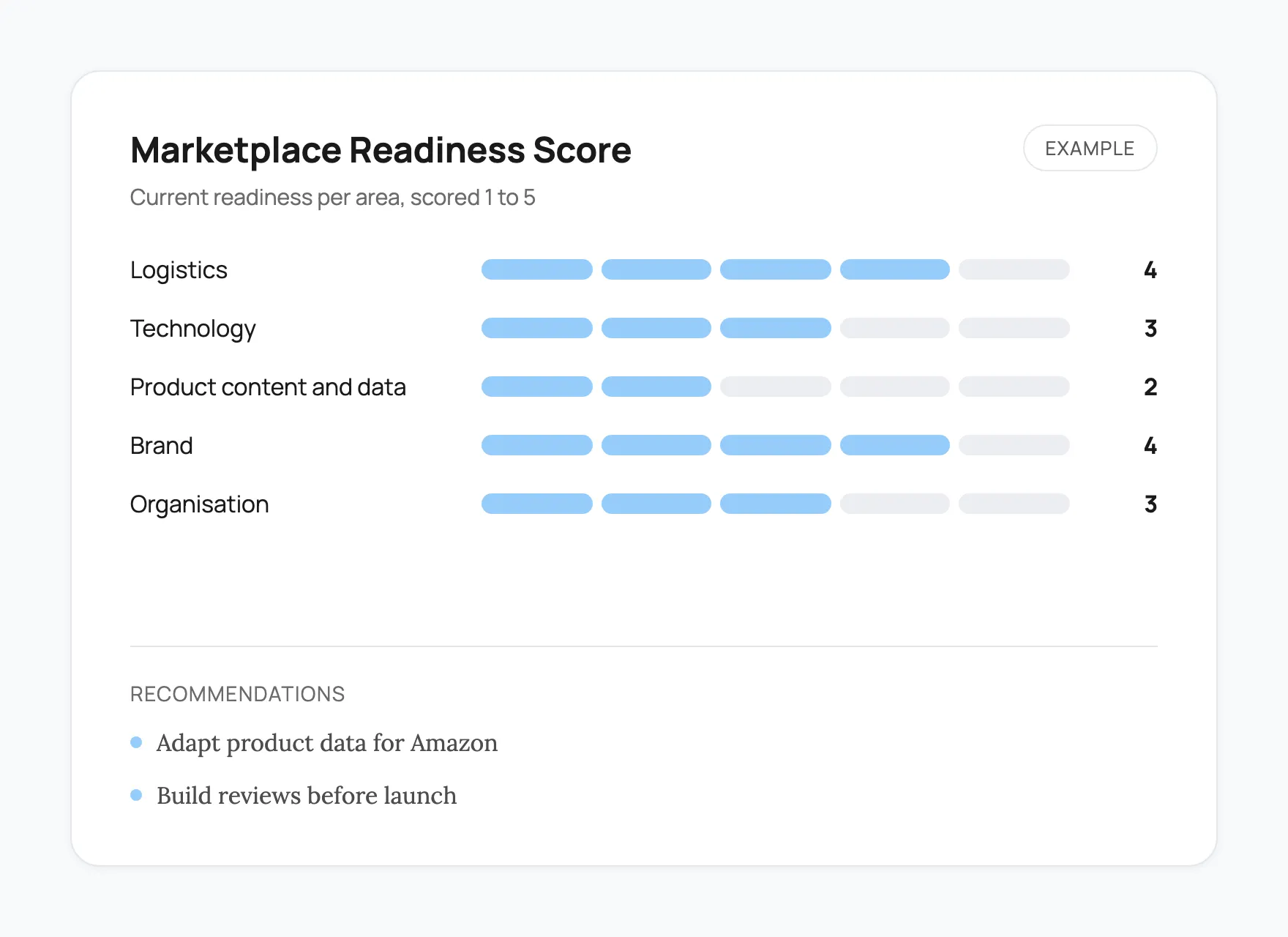
Task: Click 'Build reviews before launch' recommendation
Action: click(x=307, y=796)
